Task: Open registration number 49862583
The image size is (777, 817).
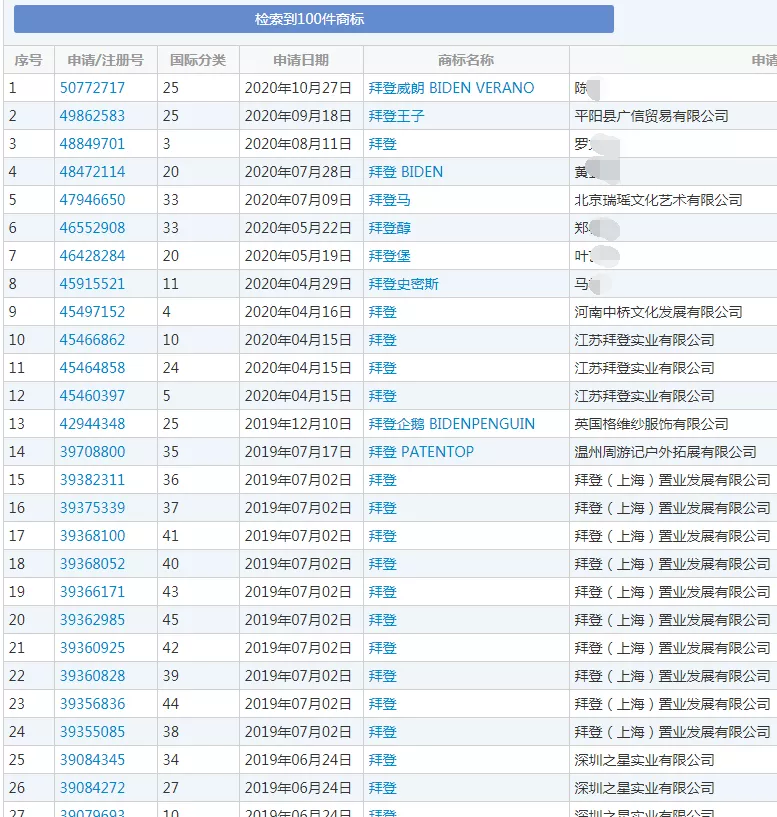Action: (92, 116)
